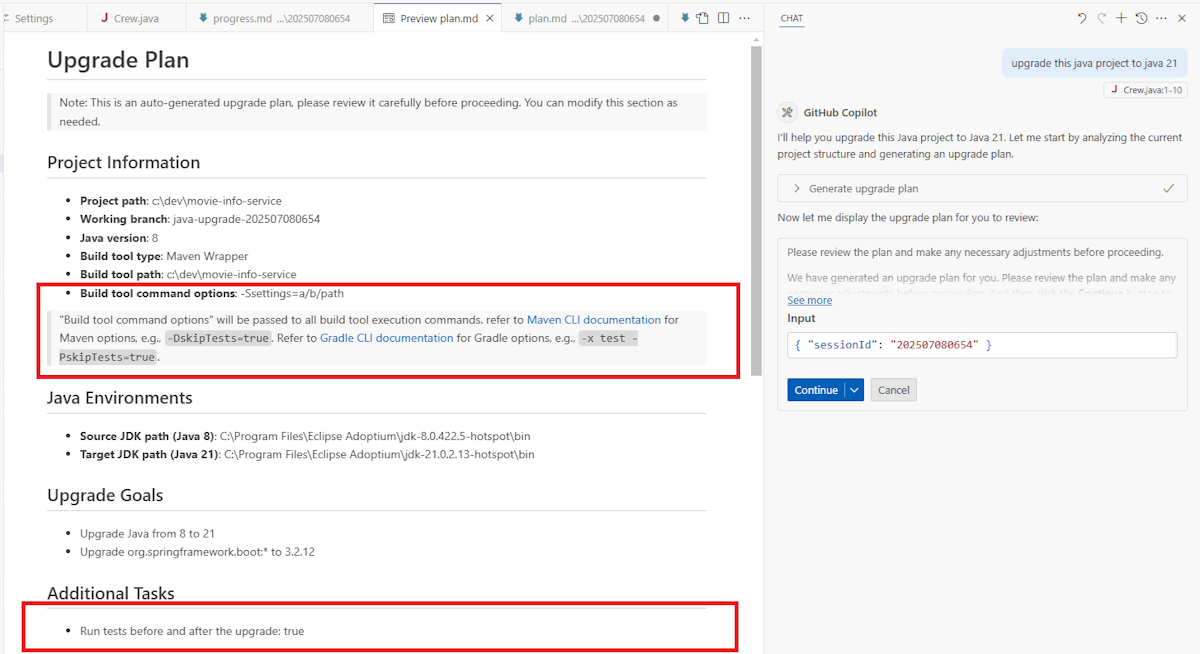The width and height of the screenshot is (1200, 654).
Task: Click the undo last request icon in chat
Action: (1082, 18)
